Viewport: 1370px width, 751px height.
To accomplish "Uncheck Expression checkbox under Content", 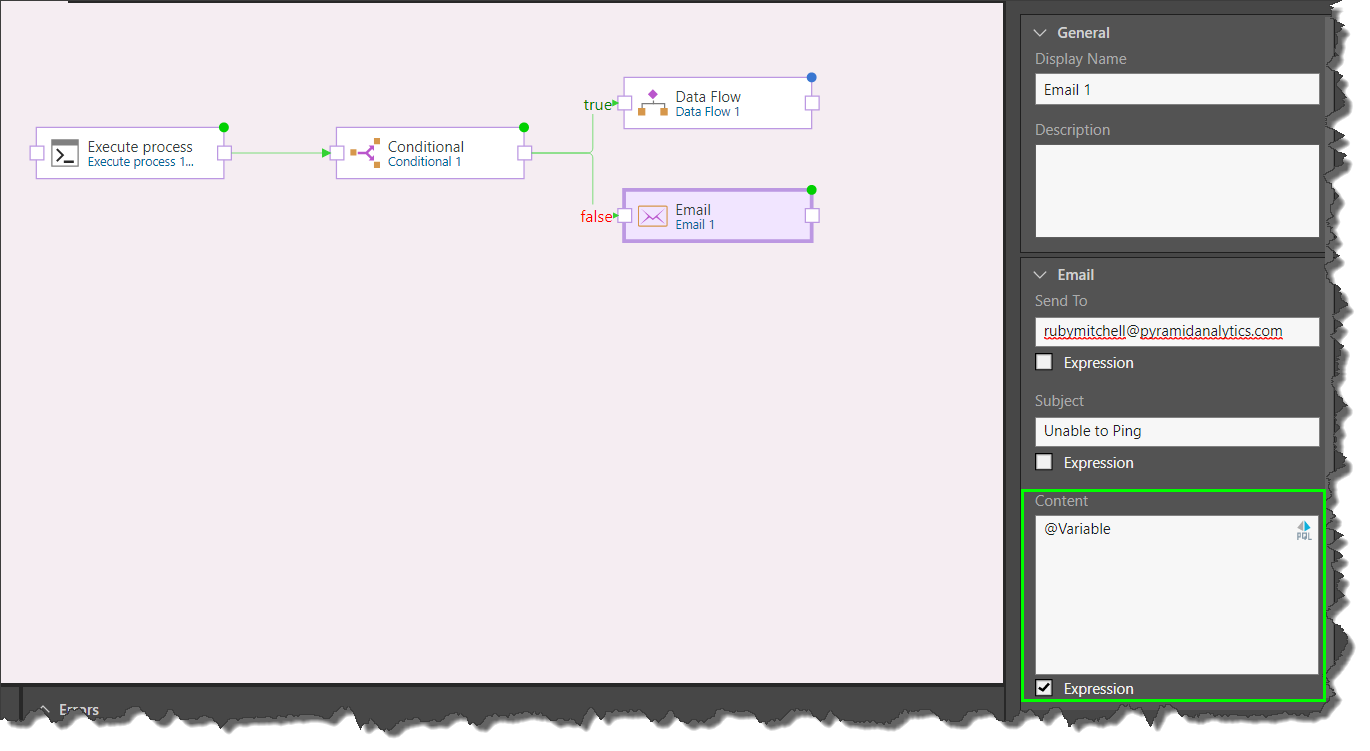I will pos(1044,688).
